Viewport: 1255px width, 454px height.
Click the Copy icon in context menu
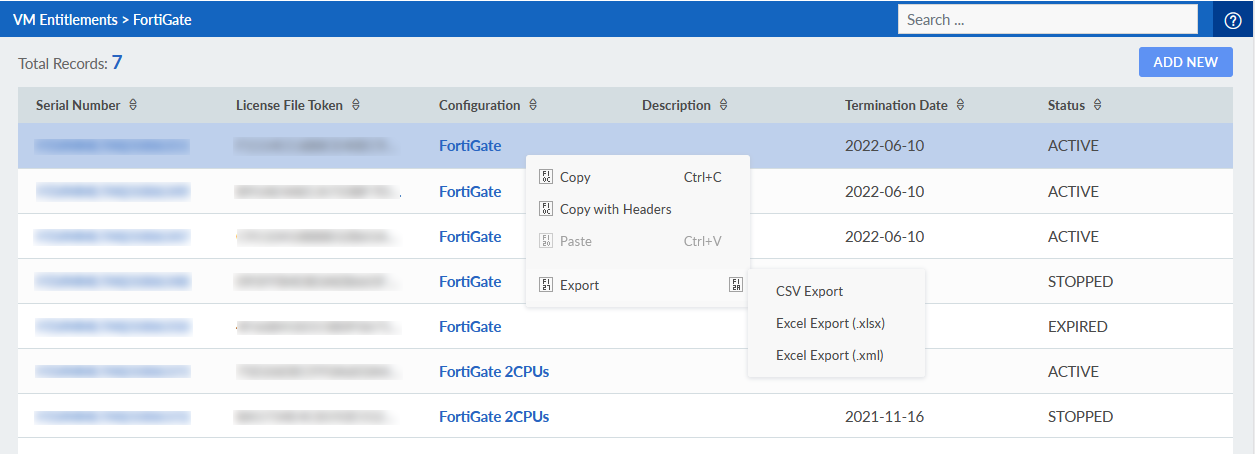546,177
